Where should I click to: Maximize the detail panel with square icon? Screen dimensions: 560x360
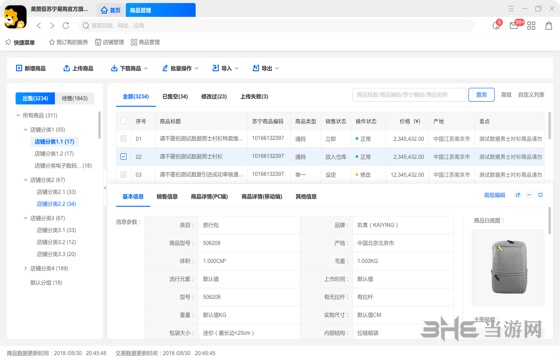pos(540,195)
